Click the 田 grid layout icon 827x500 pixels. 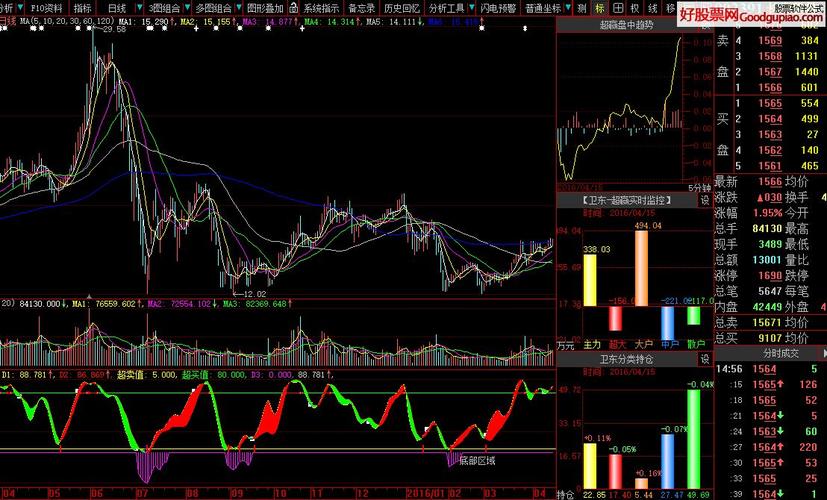618,8
